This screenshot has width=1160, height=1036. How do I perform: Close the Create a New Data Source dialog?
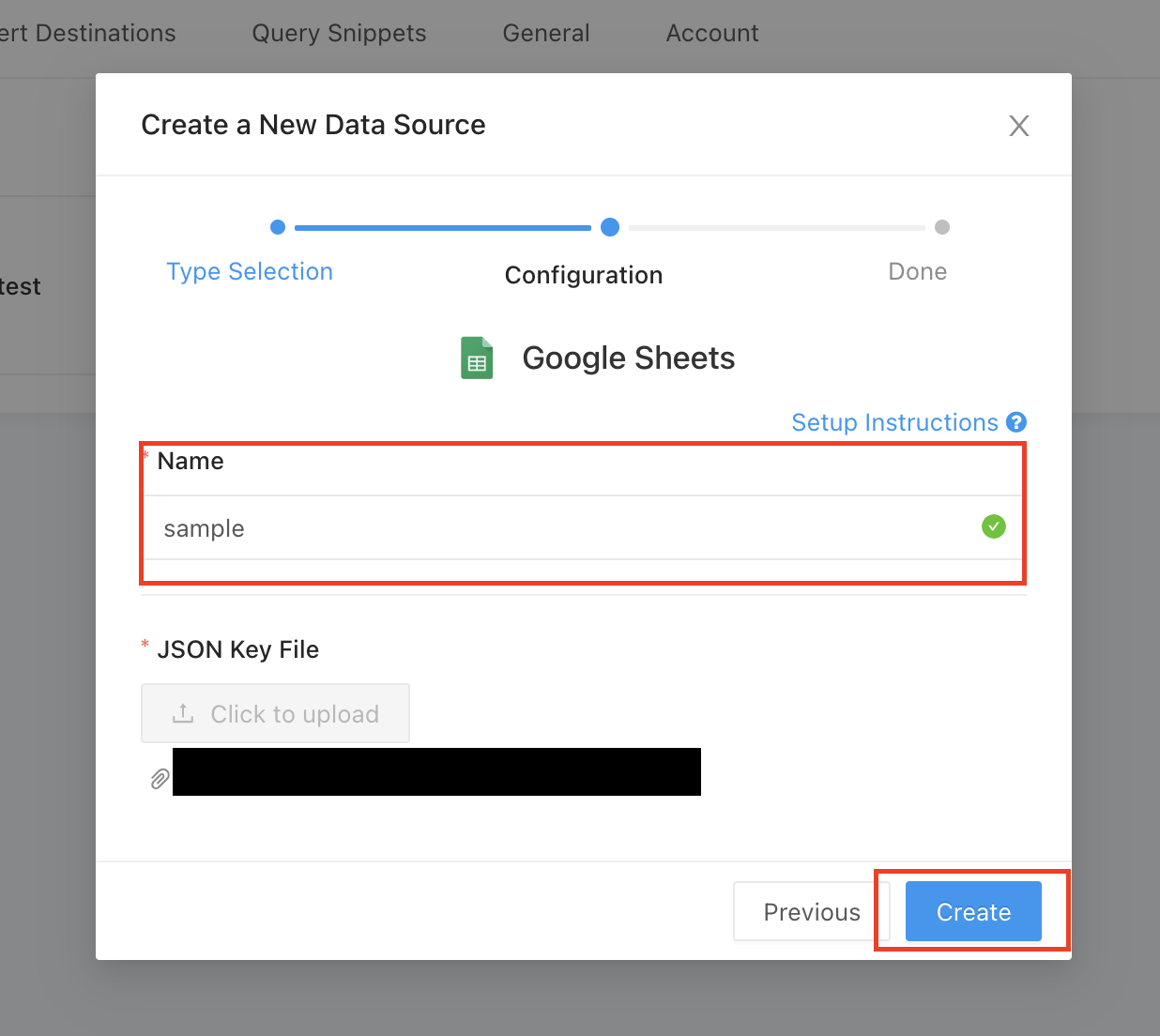pyautogui.click(x=1019, y=125)
